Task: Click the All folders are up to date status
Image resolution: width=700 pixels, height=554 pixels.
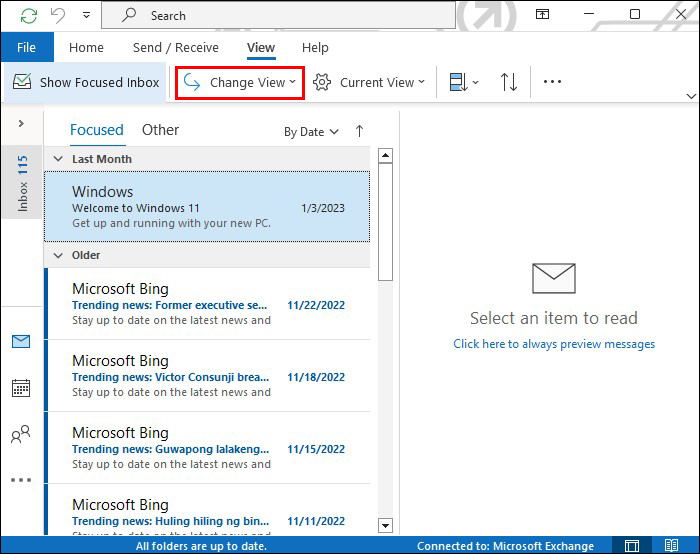Action: (x=201, y=546)
